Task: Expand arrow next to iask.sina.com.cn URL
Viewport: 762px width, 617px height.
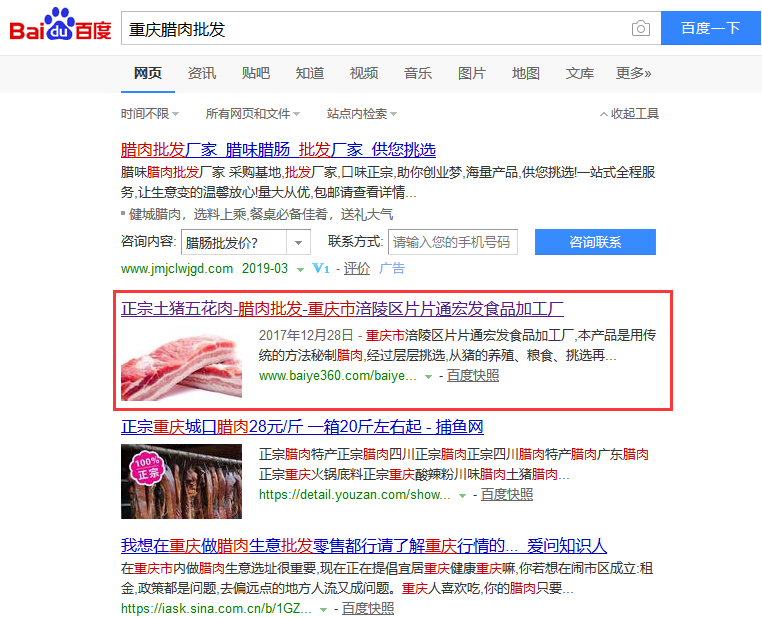Action: pyautogui.click(x=323, y=609)
